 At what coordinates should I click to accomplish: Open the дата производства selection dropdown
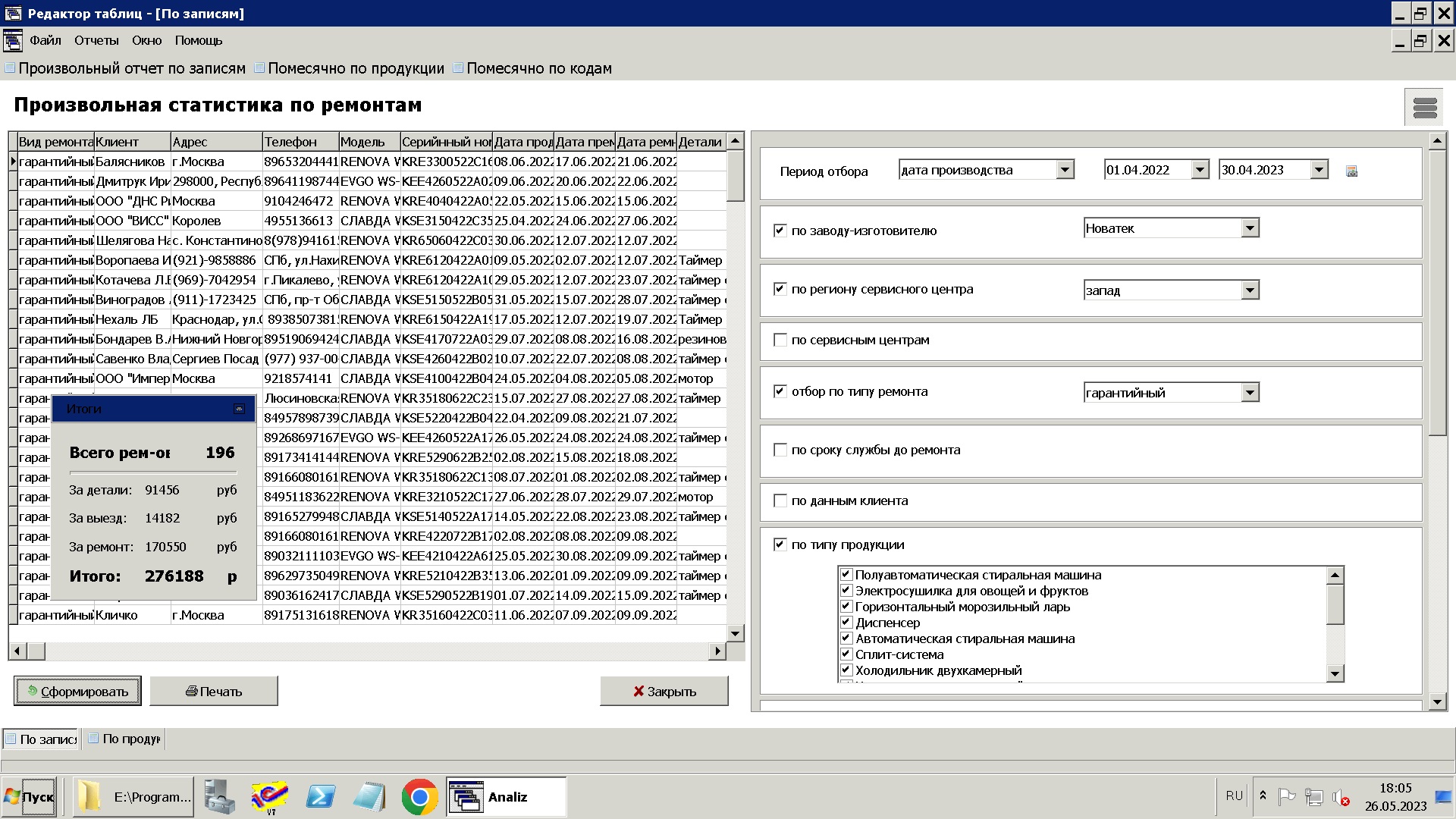point(1065,169)
